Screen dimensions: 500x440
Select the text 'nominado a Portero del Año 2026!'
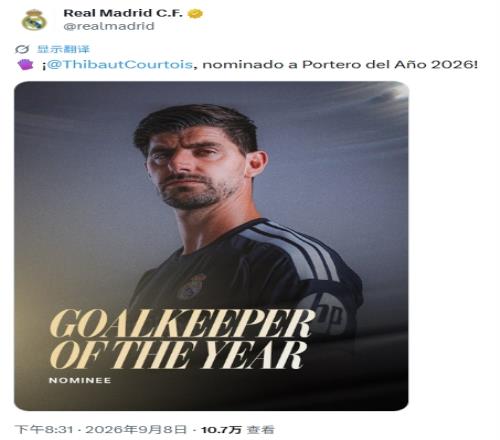pyautogui.click(x=340, y=64)
